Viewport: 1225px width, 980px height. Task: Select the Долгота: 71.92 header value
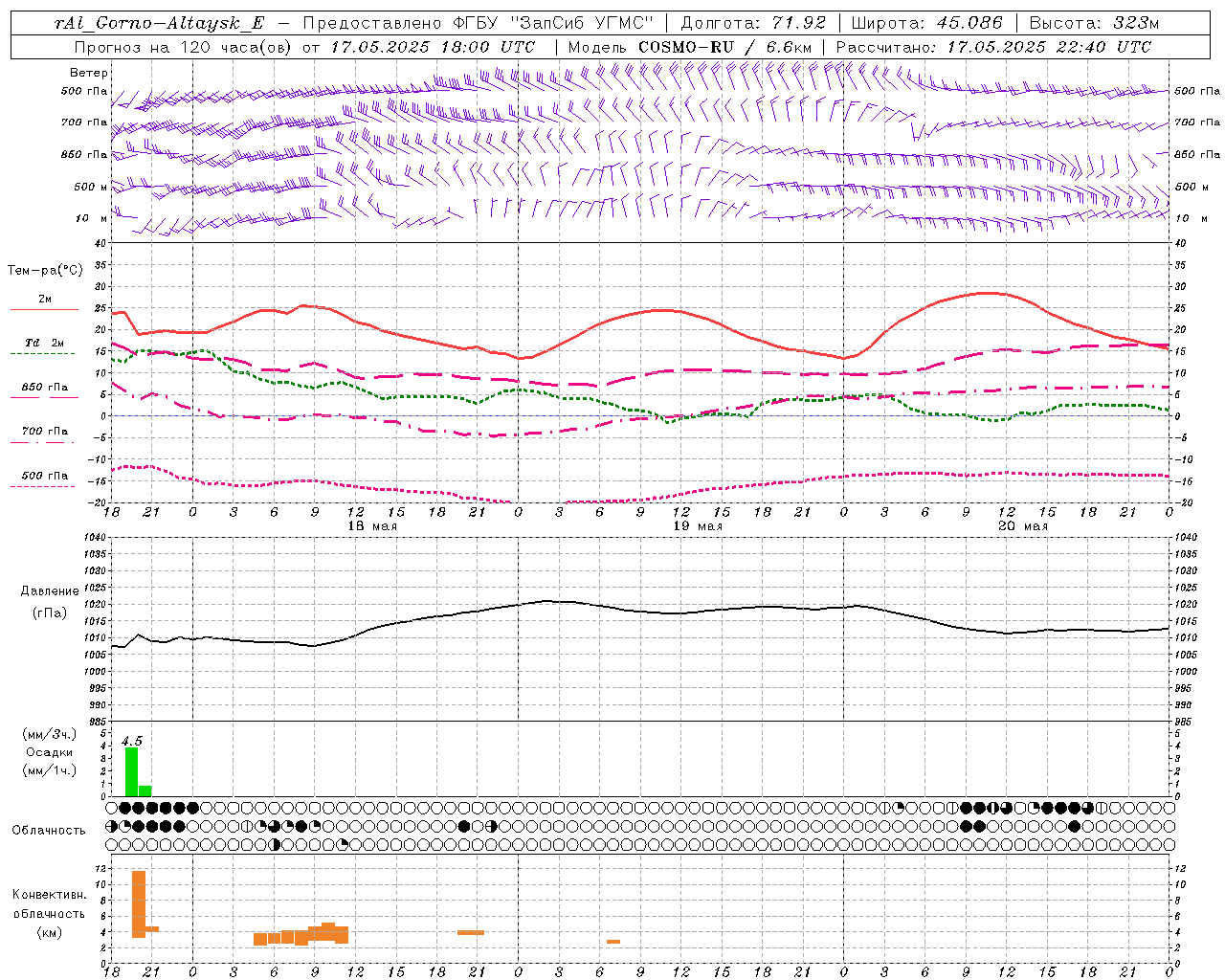[753, 23]
